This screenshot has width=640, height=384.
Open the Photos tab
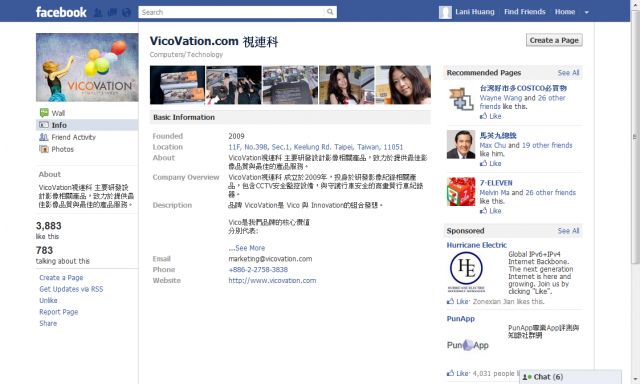[x=62, y=149]
